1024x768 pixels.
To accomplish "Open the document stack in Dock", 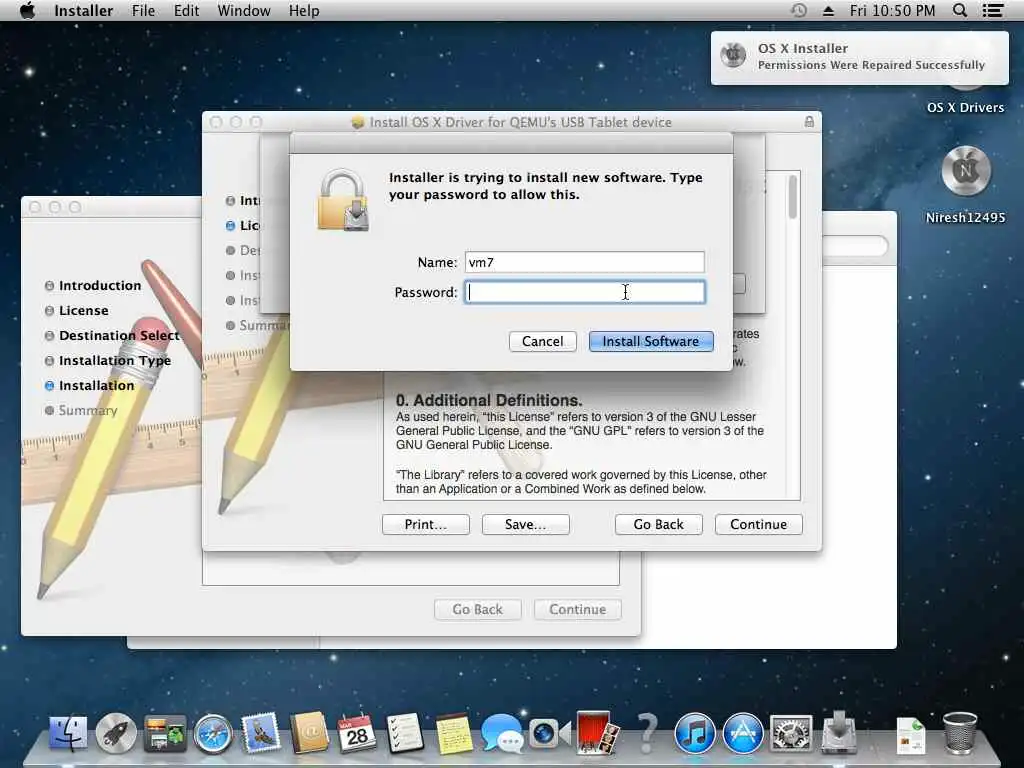I will pyautogui.click(x=911, y=735).
